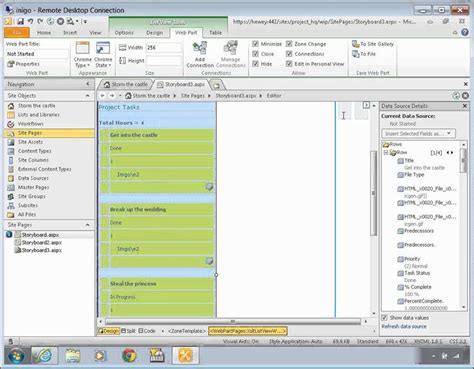Open Subsites in navigation
Viewport: 474px width, 369px height.
(x=28, y=205)
